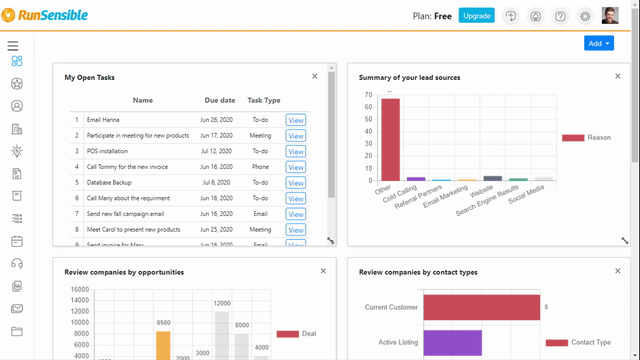640x360 pixels.
Task: View the Participate in meeting task
Action: pos(296,136)
